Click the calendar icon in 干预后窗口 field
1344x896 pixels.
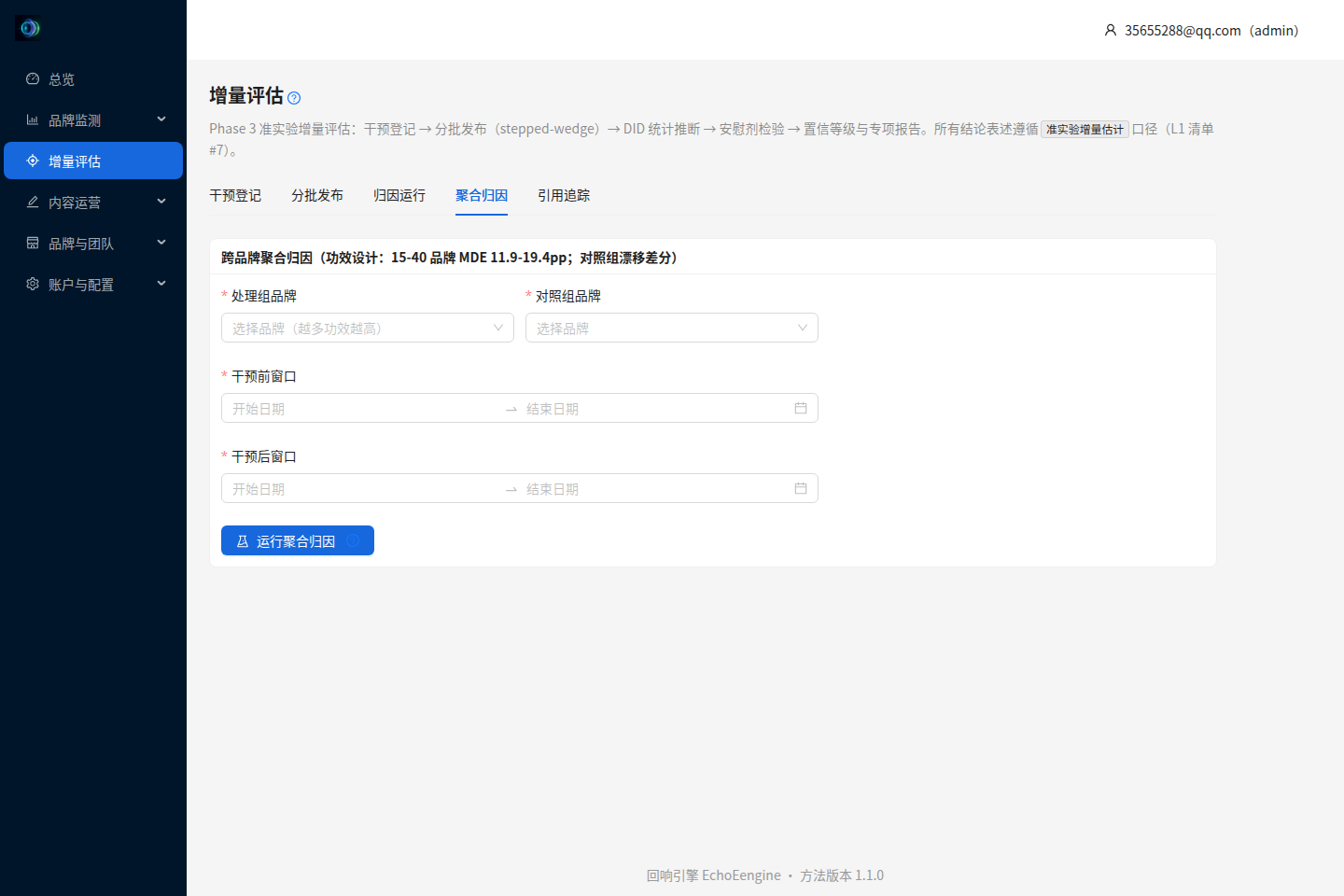coord(801,488)
